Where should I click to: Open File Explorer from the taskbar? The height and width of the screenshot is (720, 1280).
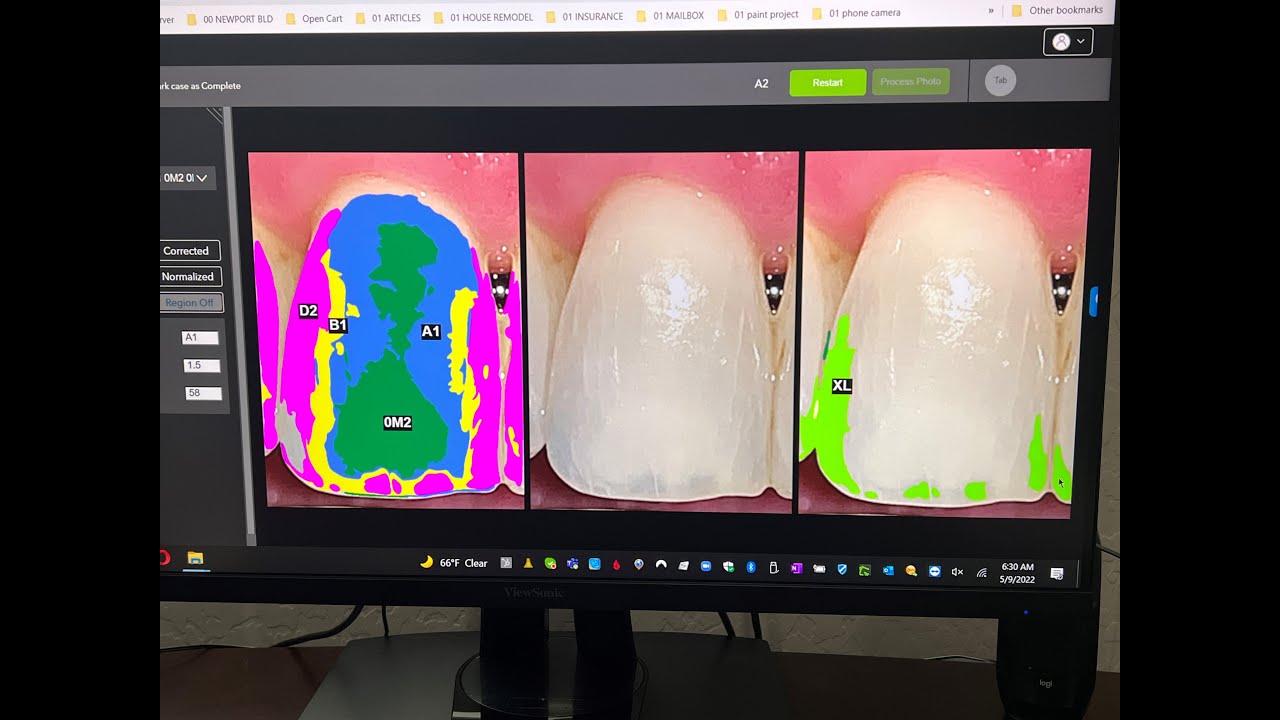[x=195, y=558]
